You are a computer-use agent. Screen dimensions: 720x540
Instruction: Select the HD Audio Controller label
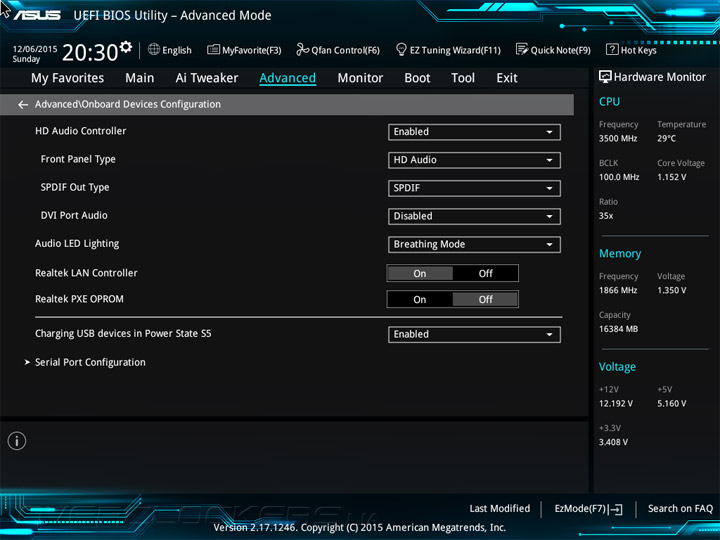80,131
